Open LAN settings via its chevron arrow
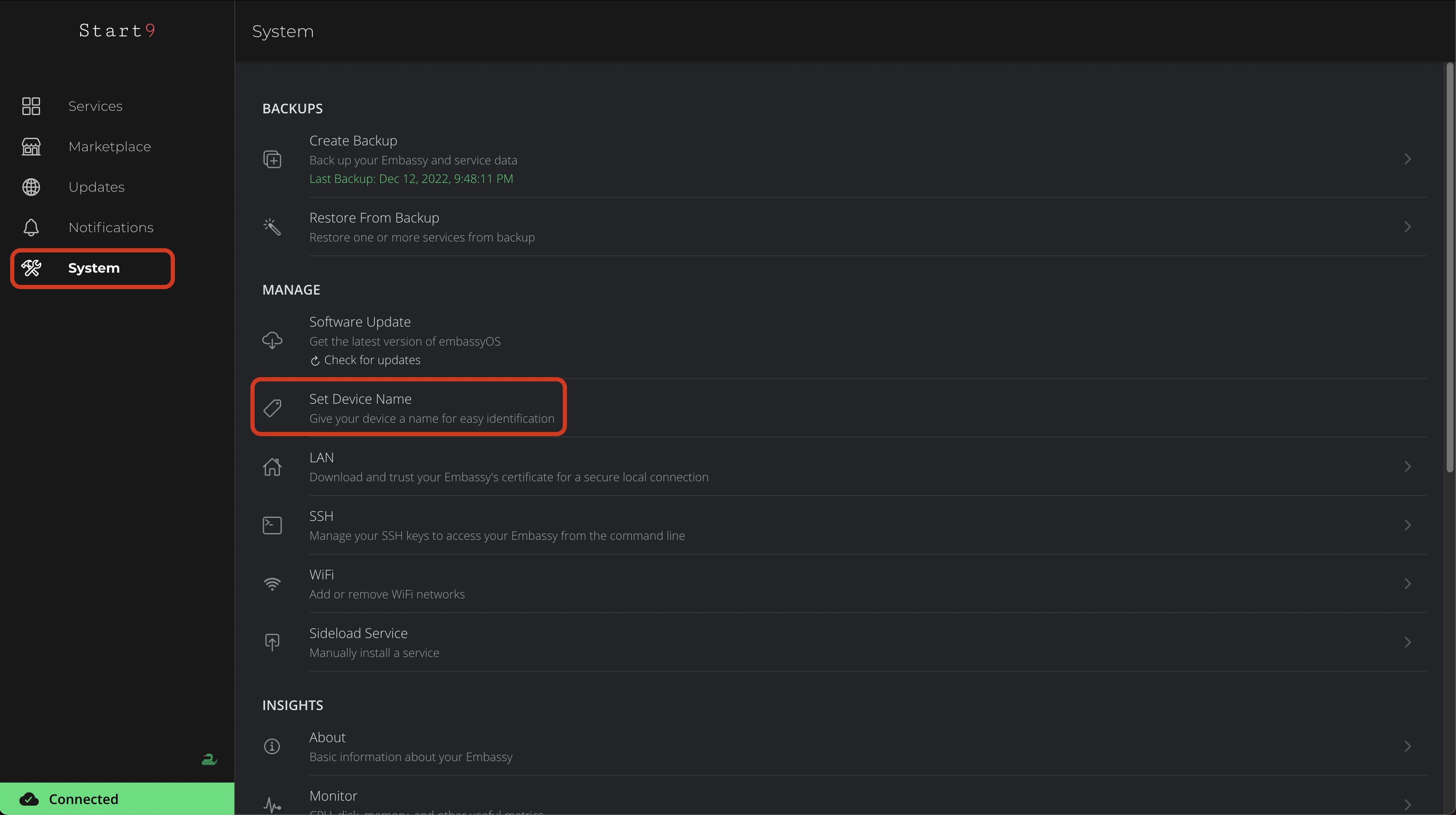Viewport: 1456px width, 815px height. tap(1408, 467)
